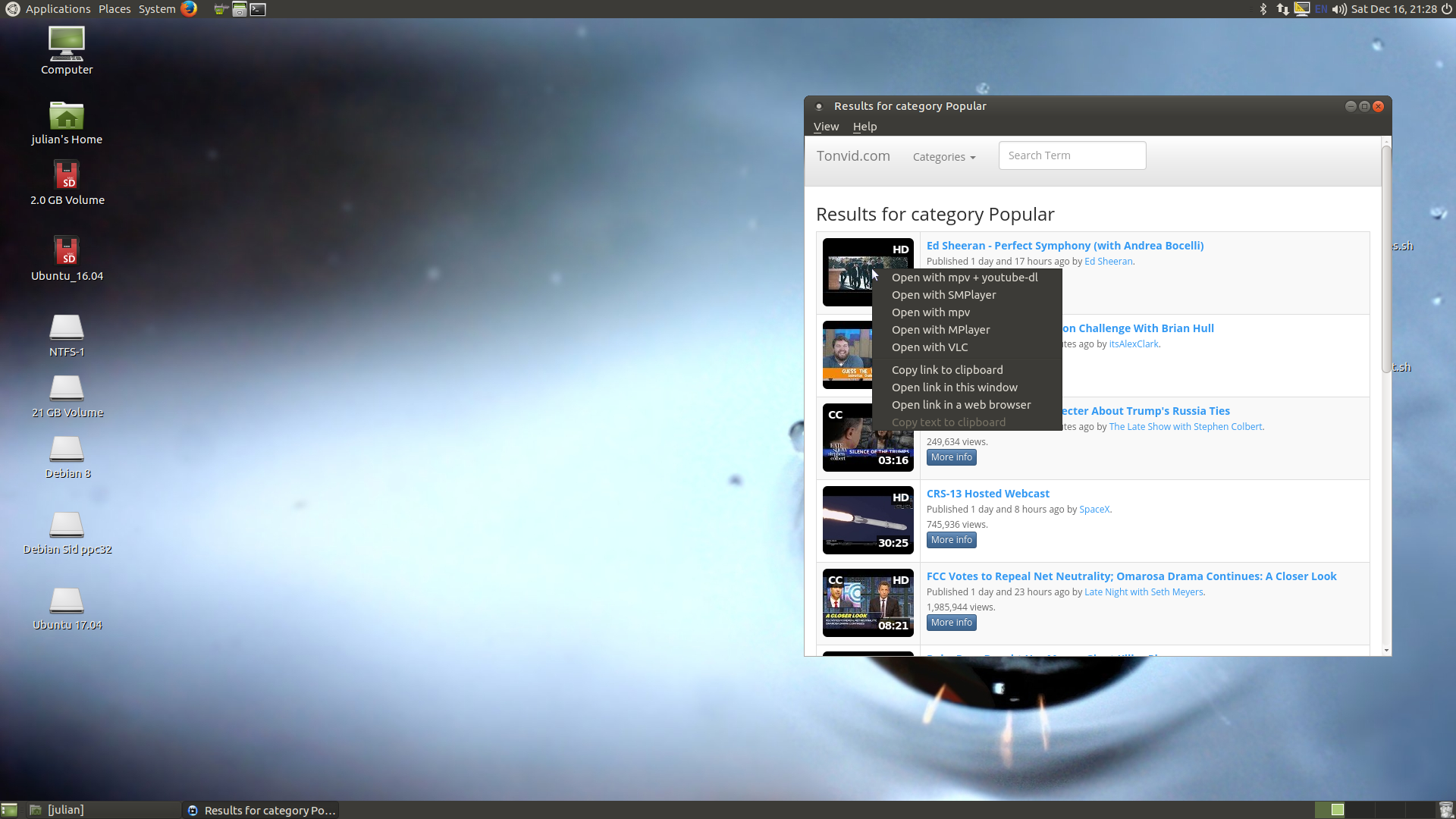The height and width of the screenshot is (819, 1456).
Task: Click the FCC Net Neutrality video thumbnail
Action: [x=868, y=603]
